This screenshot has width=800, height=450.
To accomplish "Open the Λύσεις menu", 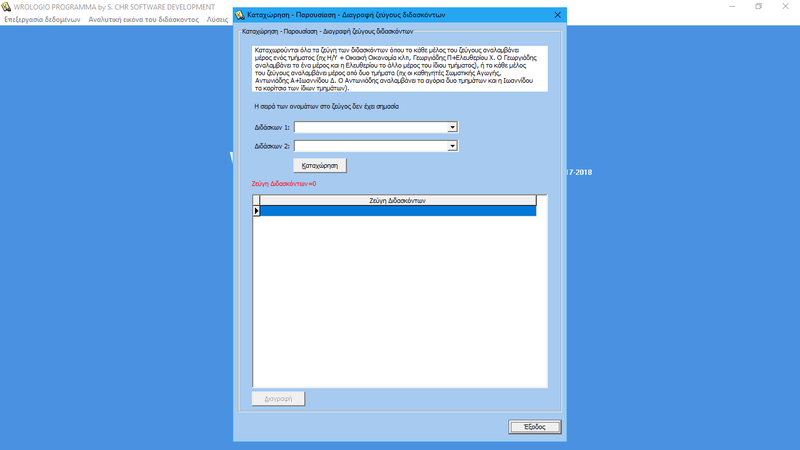I will pos(217,19).
